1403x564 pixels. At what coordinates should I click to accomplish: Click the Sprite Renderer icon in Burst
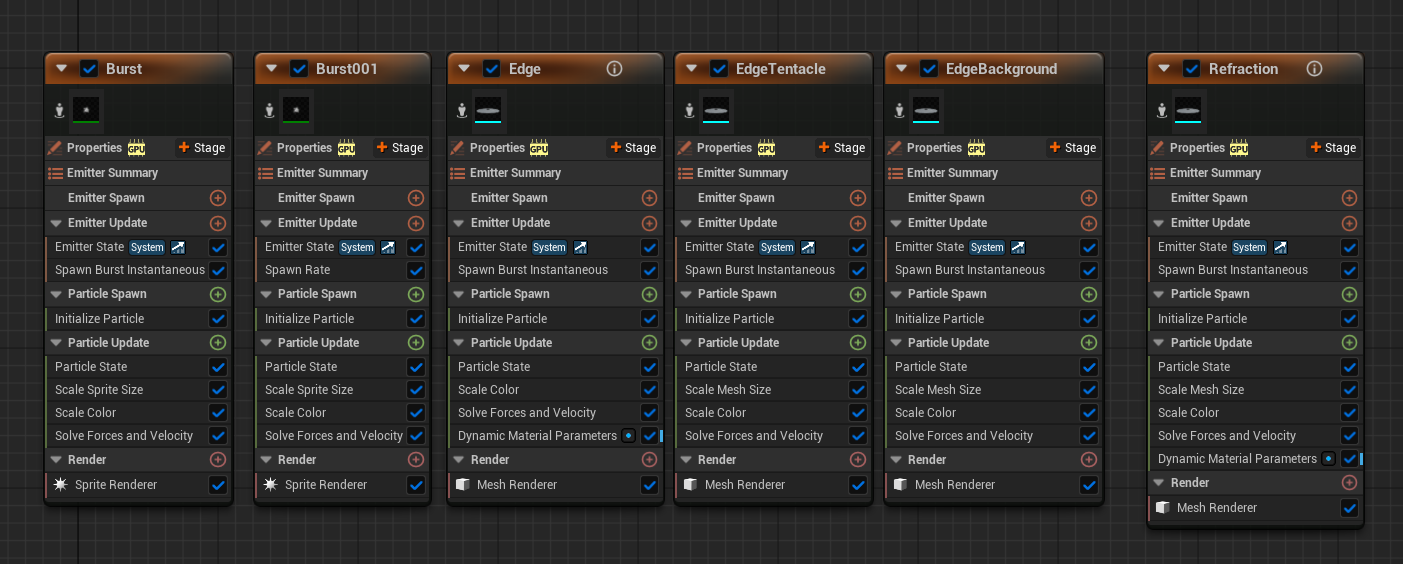pos(61,485)
